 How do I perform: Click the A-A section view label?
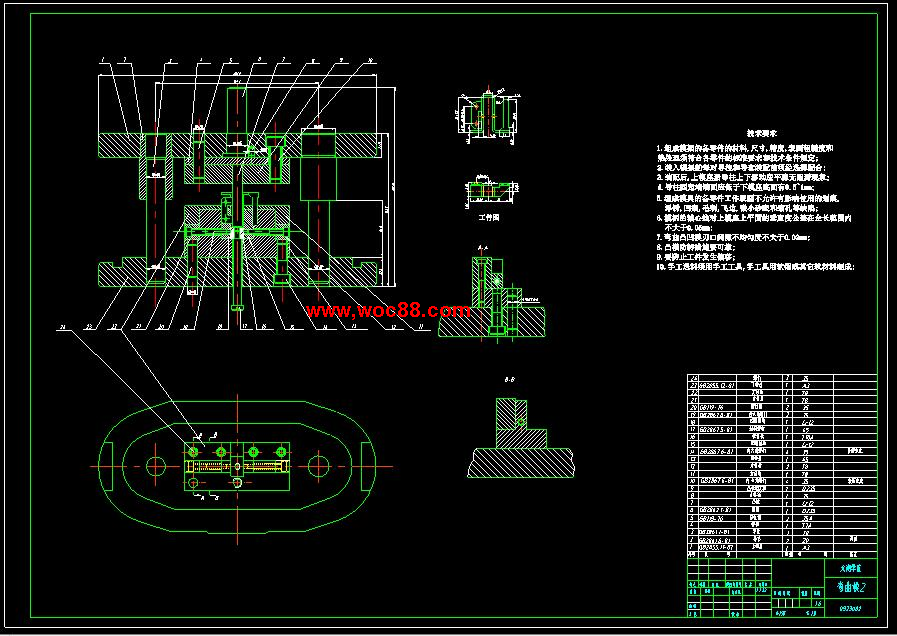click(482, 248)
